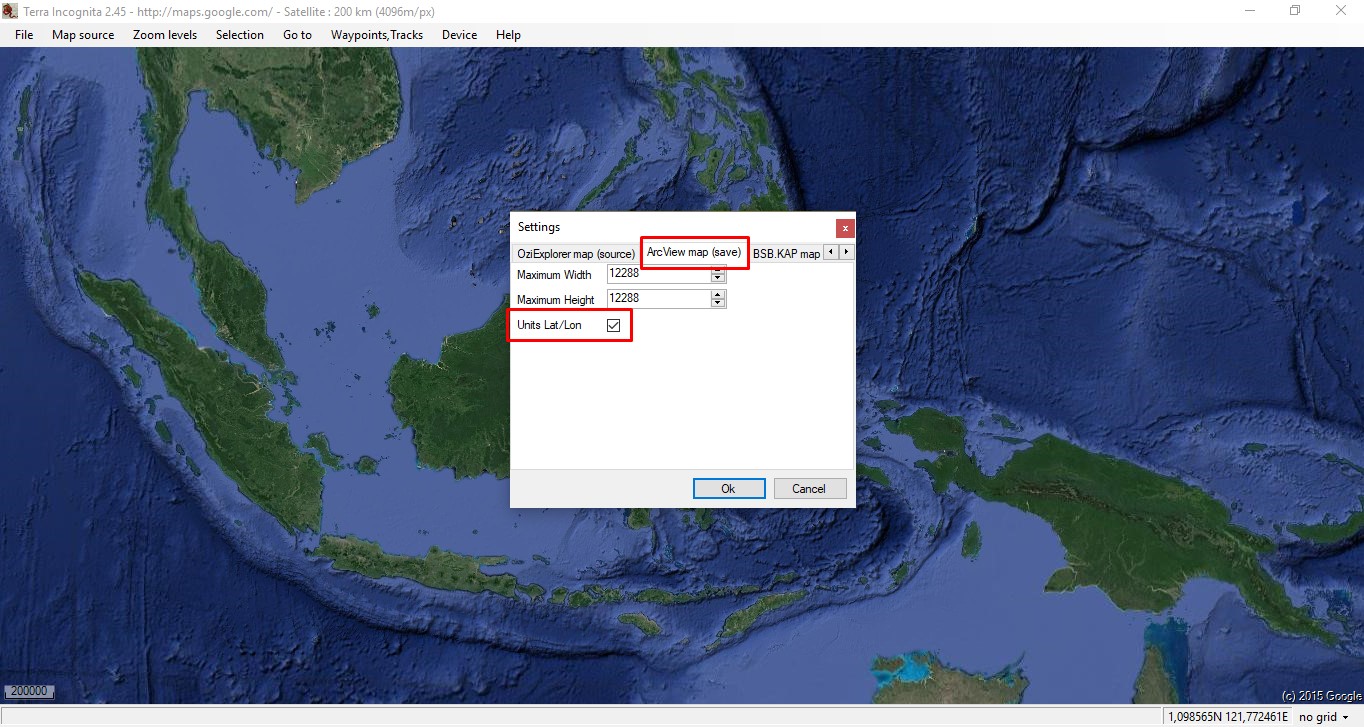1364x727 pixels.
Task: Uncheck the Units Lat/Lon checkbox
Action: coord(614,325)
